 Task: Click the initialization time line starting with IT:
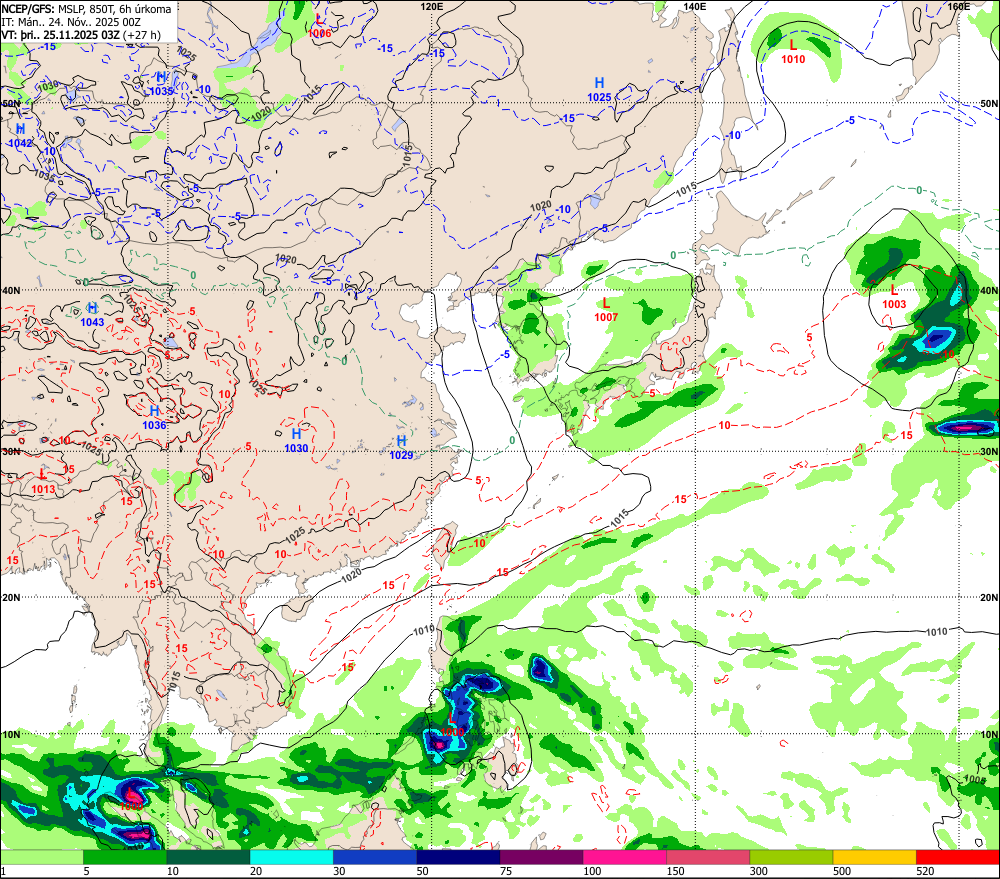point(71,22)
